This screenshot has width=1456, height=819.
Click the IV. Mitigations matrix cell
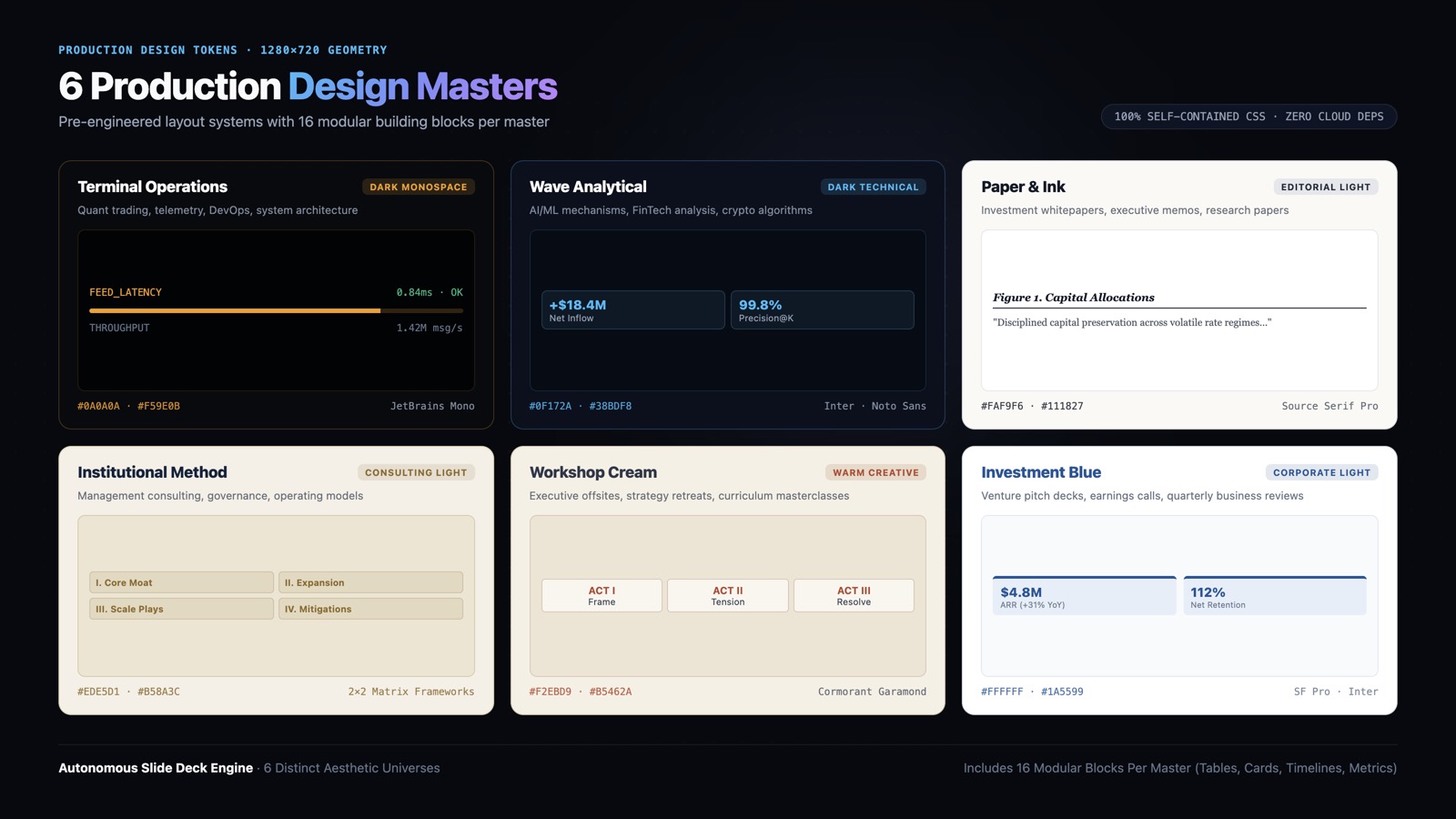coord(370,609)
